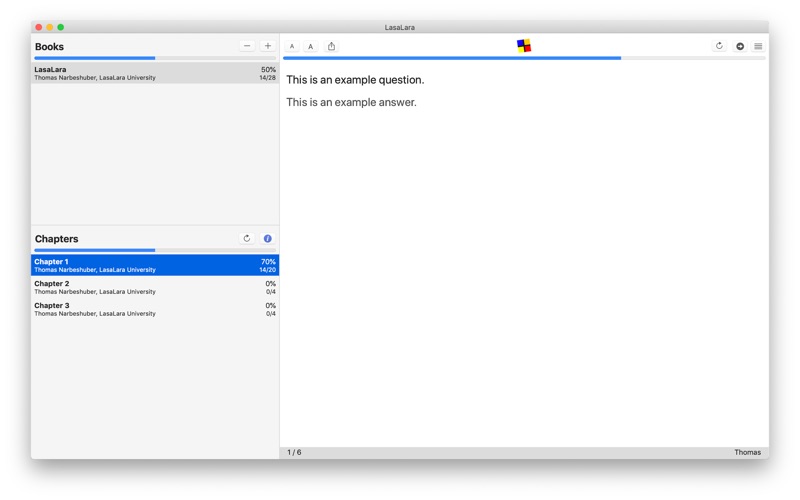Click the 'Thomas' user name in status bar
The width and height of the screenshot is (800, 500).
pyautogui.click(x=747, y=452)
